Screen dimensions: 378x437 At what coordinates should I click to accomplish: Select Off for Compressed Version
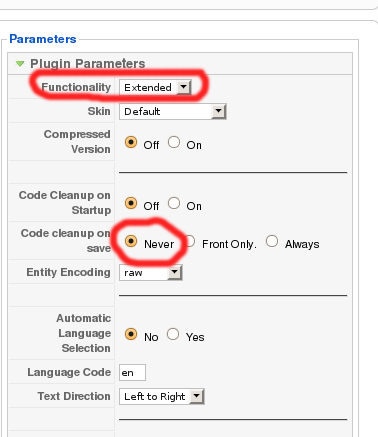131,142
